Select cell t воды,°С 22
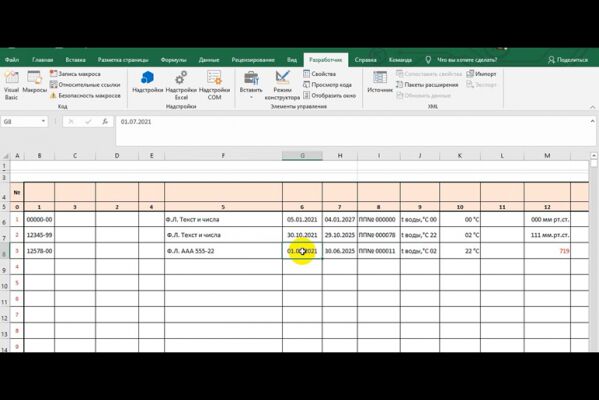Image resolution: width=599 pixels, height=400 pixels. tap(420, 235)
